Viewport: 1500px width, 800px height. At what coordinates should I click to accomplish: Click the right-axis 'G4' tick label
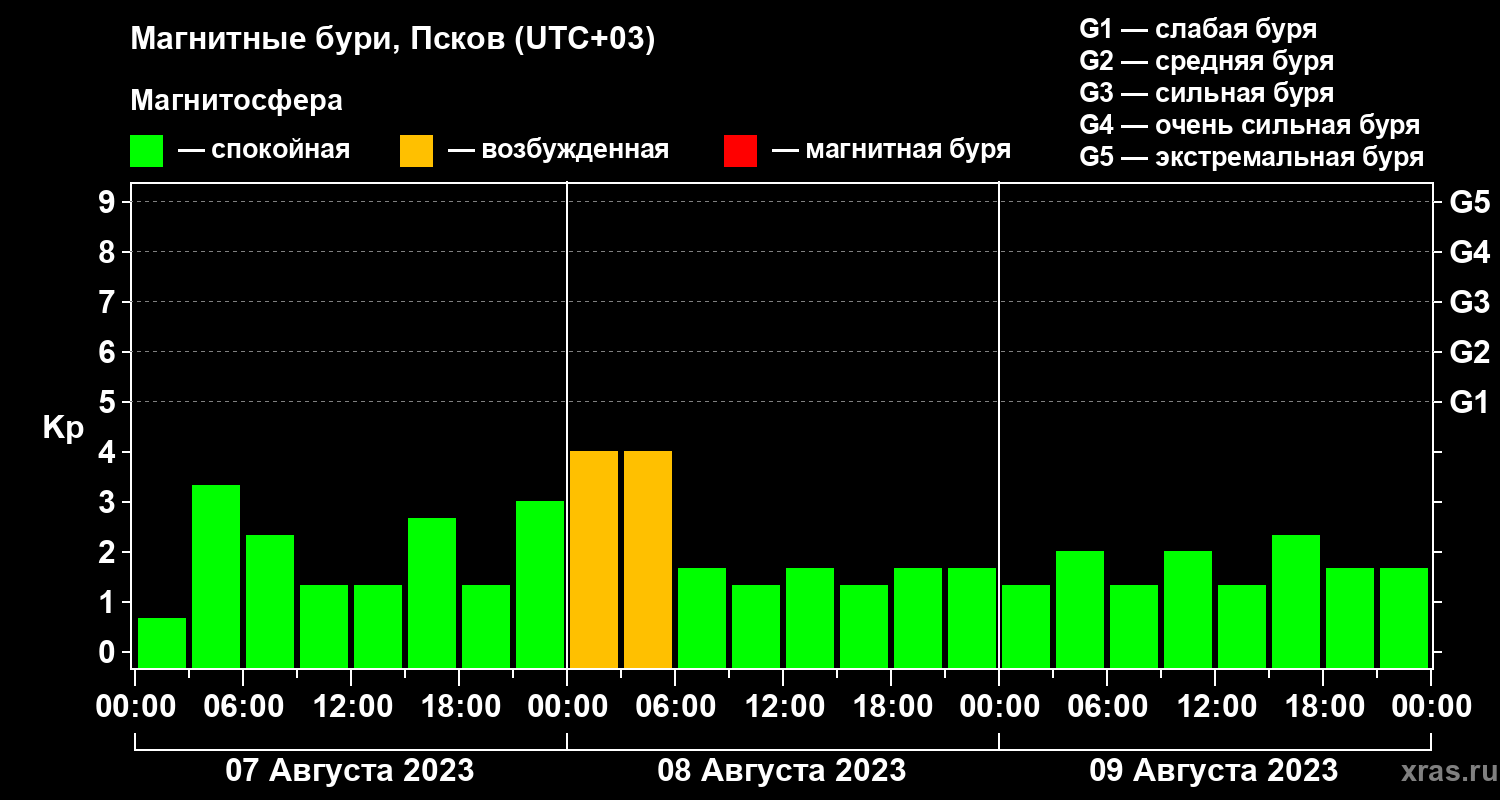[1469, 253]
